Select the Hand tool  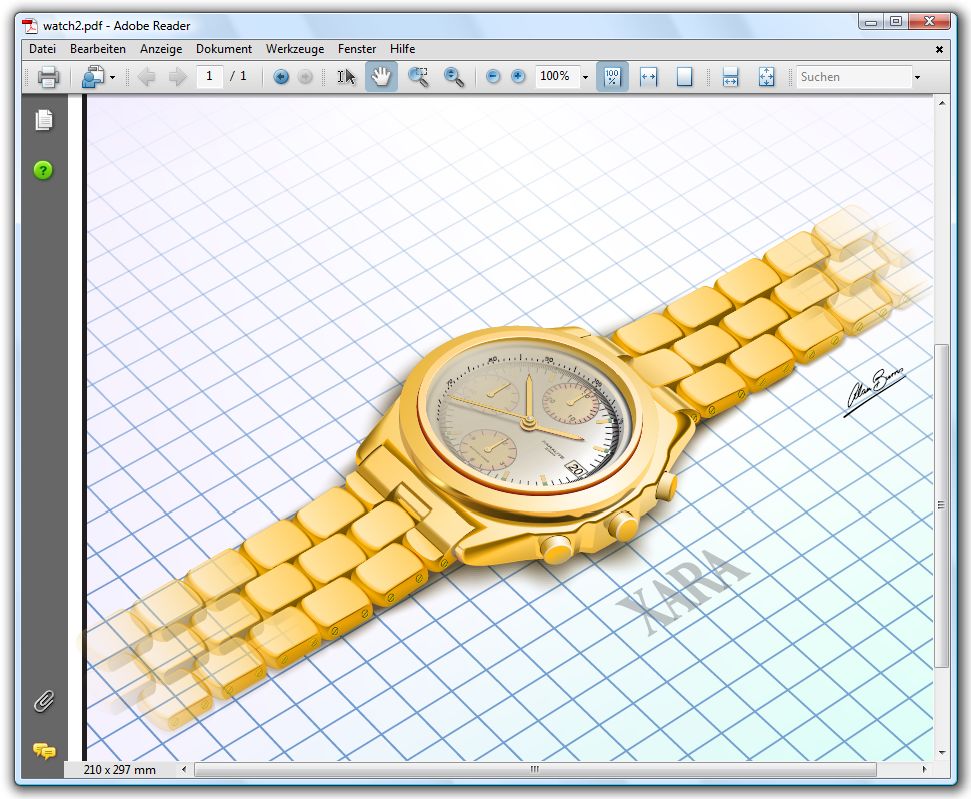tap(381, 77)
